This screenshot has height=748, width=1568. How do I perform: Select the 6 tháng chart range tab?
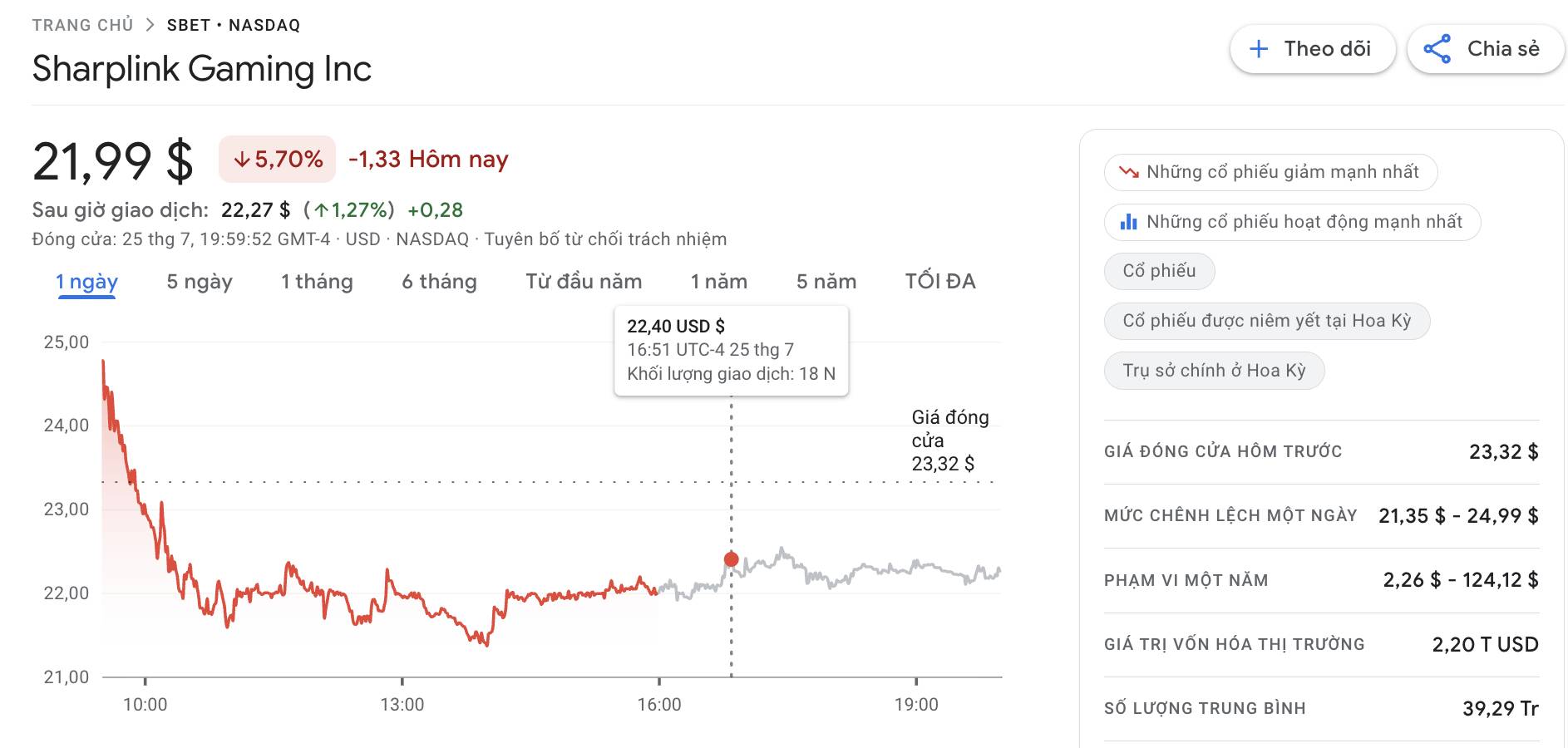(x=439, y=282)
